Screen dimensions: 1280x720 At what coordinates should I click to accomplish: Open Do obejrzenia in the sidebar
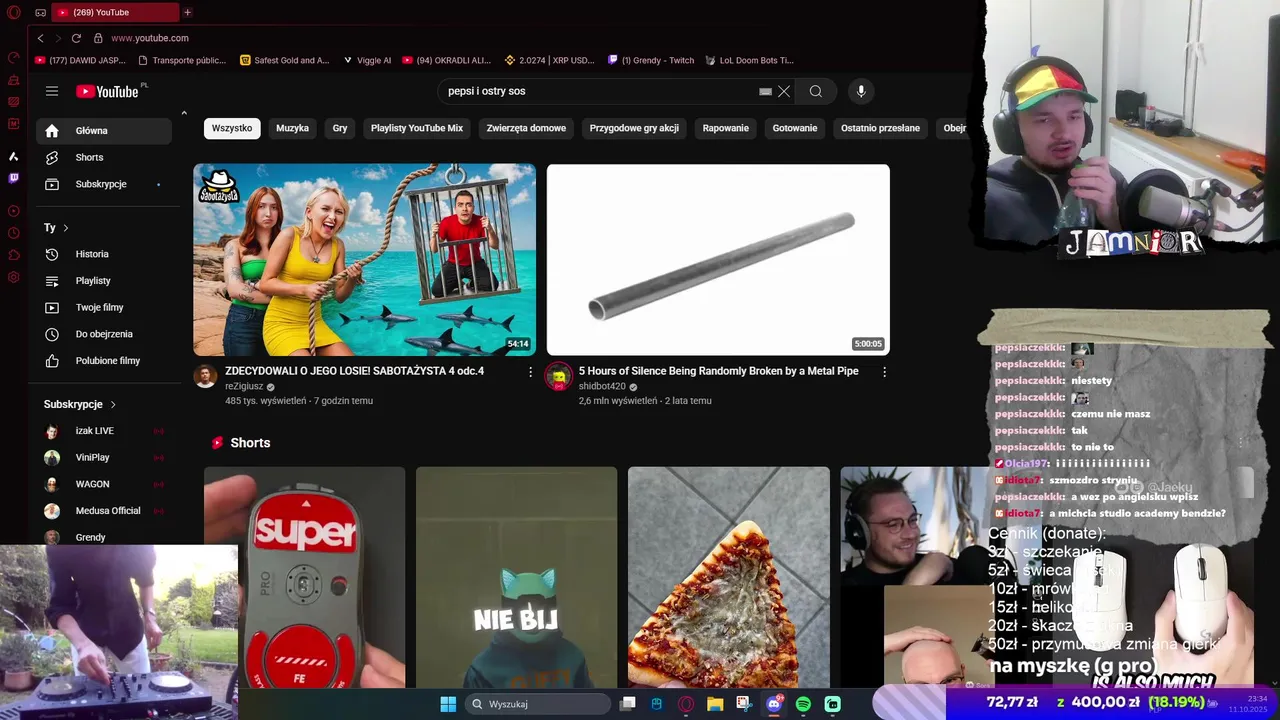click(x=104, y=334)
